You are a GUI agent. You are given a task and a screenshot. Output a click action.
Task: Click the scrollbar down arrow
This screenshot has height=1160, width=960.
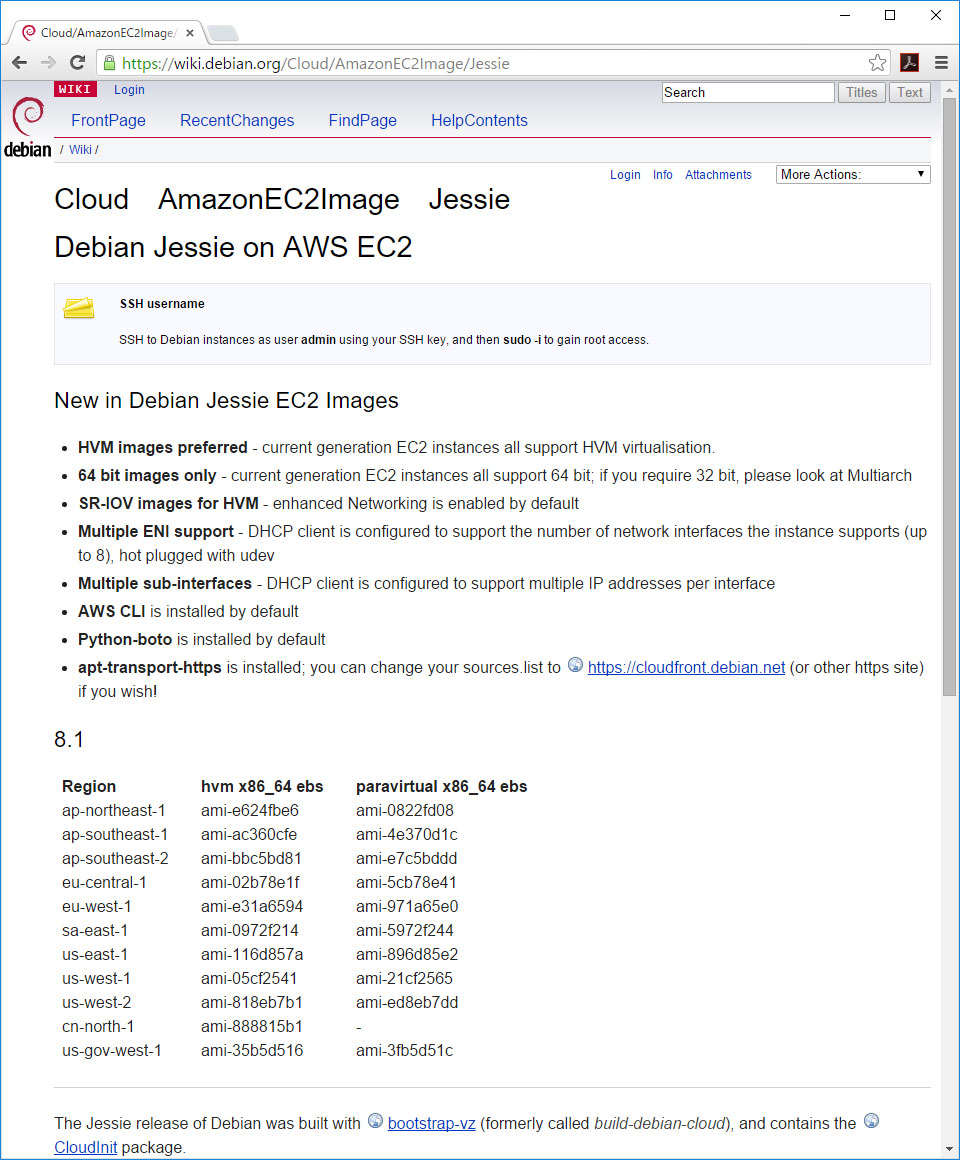click(949, 1150)
